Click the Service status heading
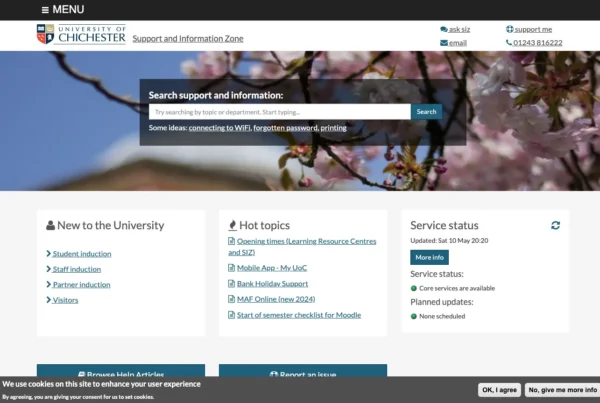The image size is (600, 403). pos(444,225)
